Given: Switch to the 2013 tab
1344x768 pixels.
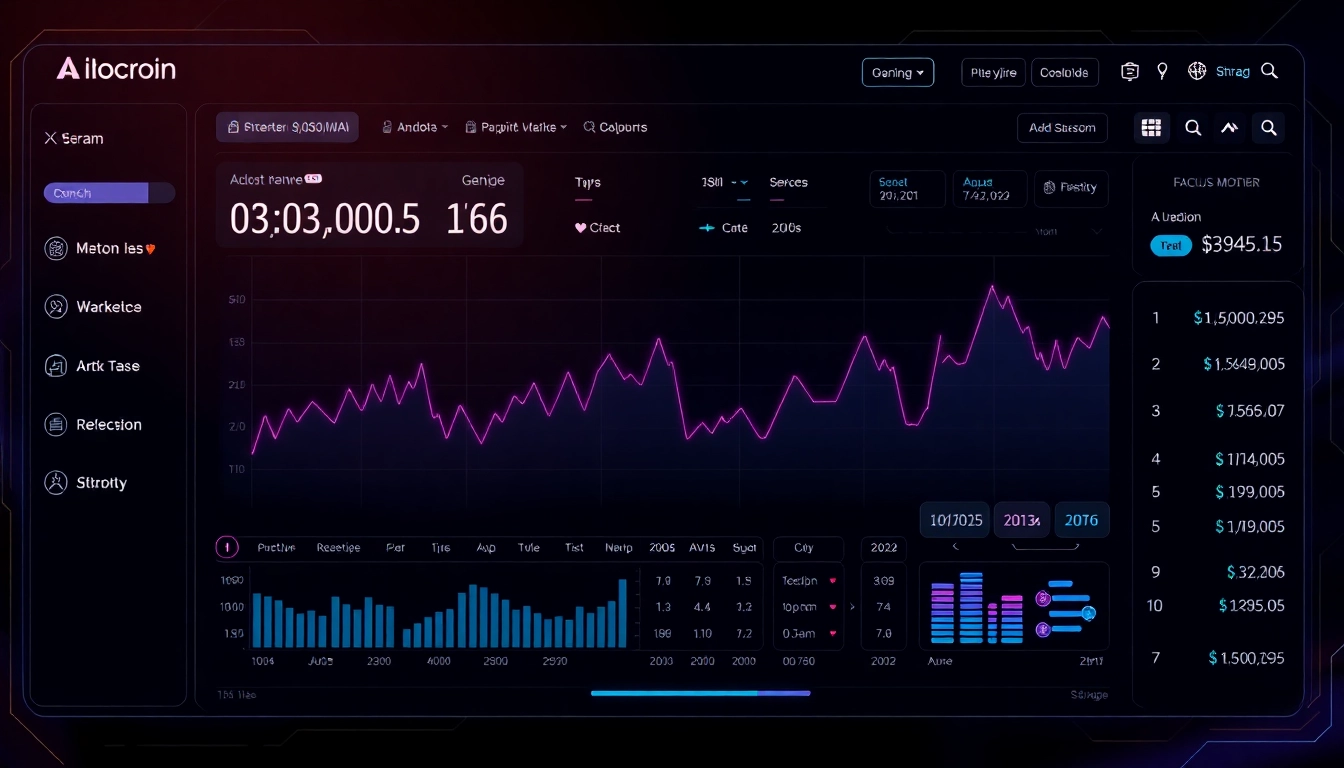Looking at the screenshot, I should click(1021, 520).
